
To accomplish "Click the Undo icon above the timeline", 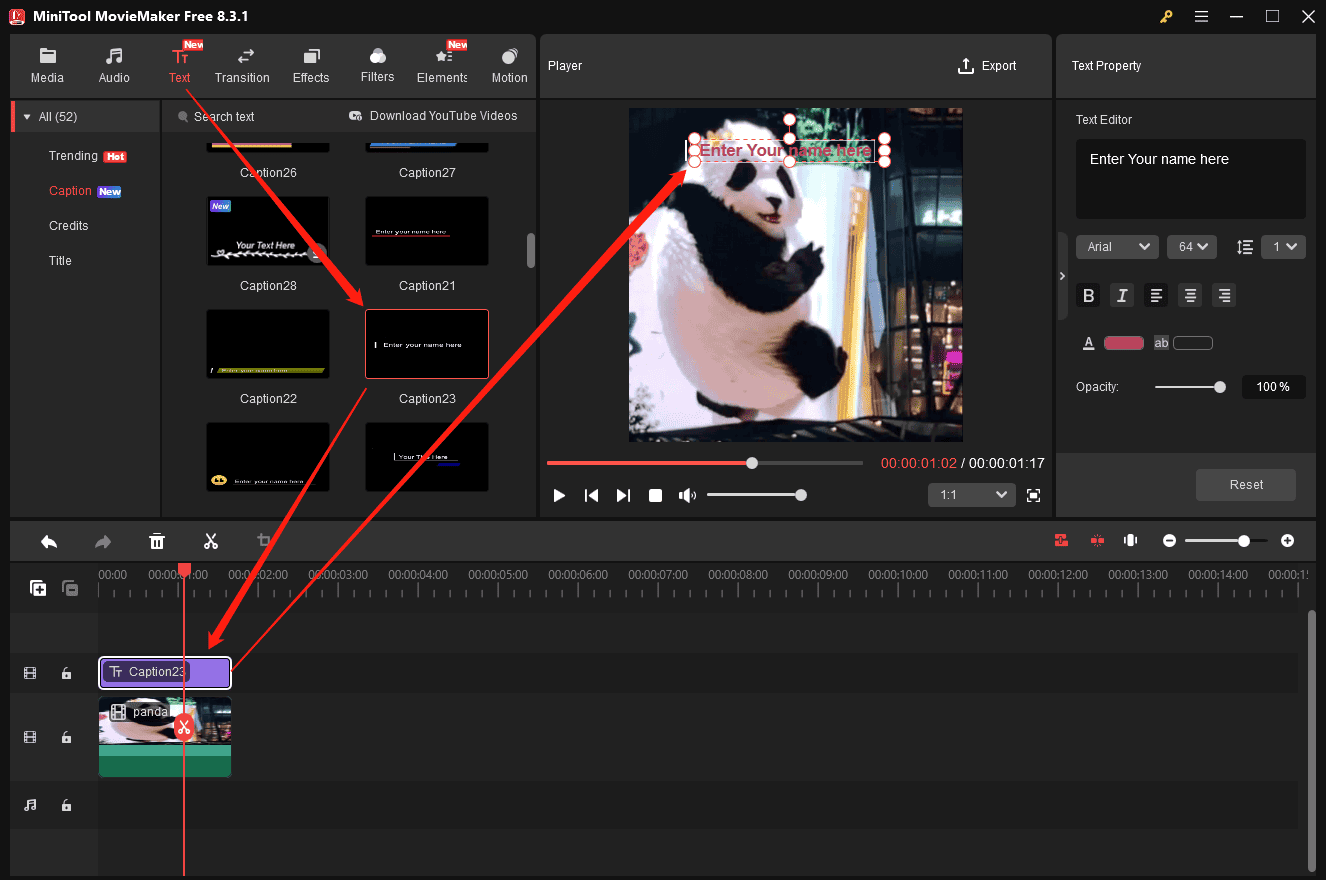I will pyautogui.click(x=49, y=541).
